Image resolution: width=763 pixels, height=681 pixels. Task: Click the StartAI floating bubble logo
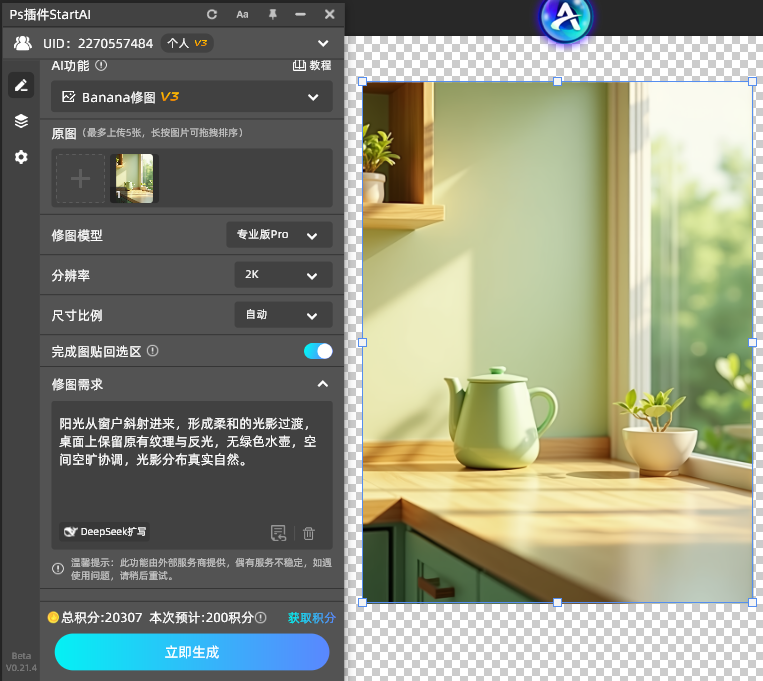point(566,18)
